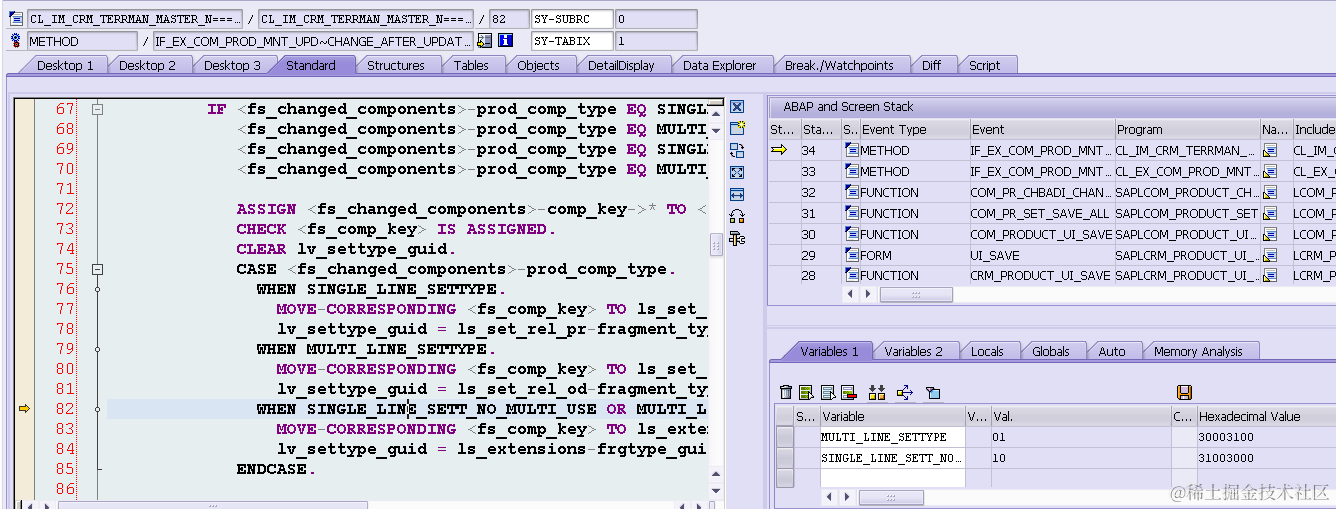Switch to the Desktop 1 tab
This screenshot has height=509, width=1336.
[65, 65]
